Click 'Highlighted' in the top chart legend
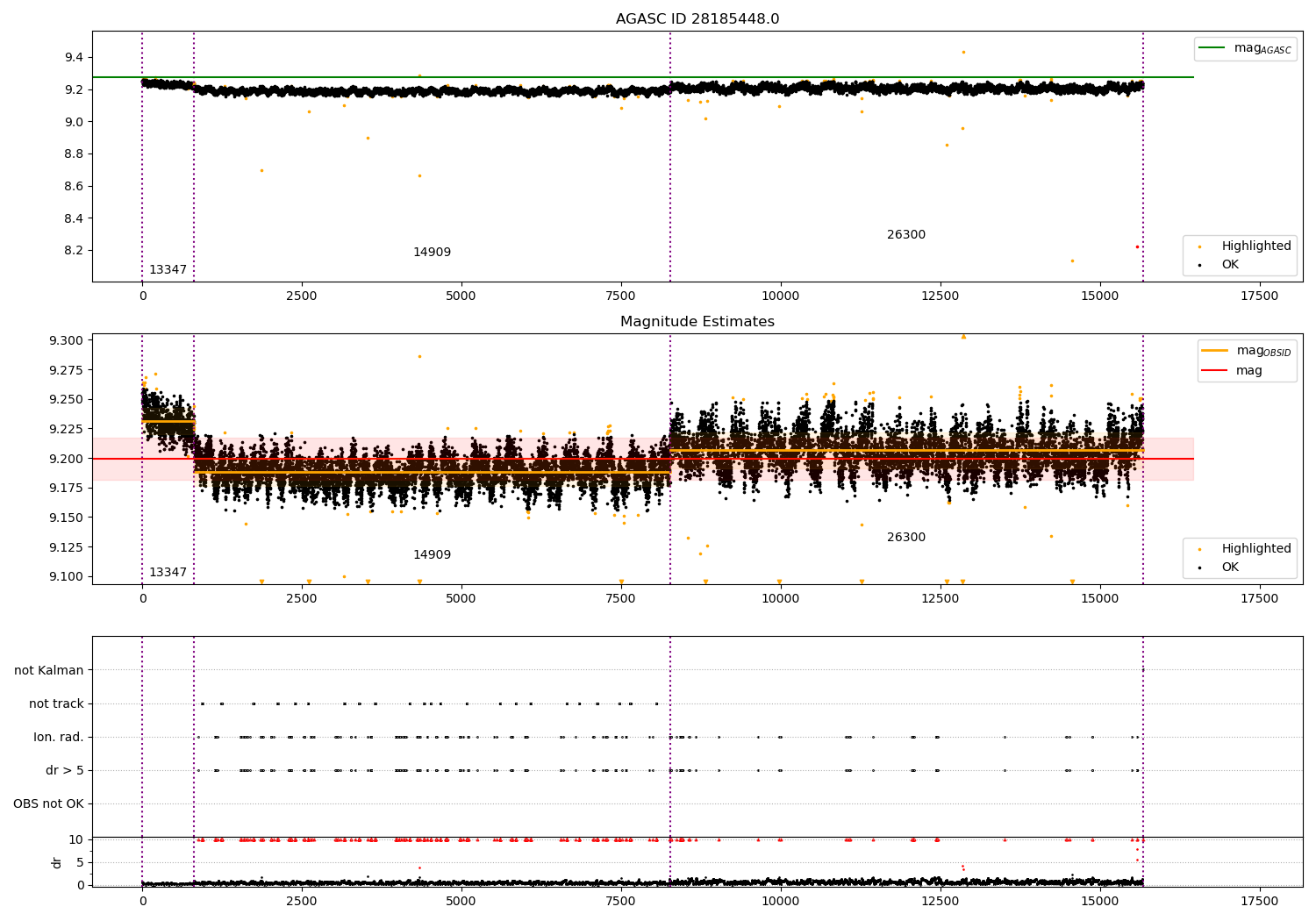 pyautogui.click(x=1256, y=246)
